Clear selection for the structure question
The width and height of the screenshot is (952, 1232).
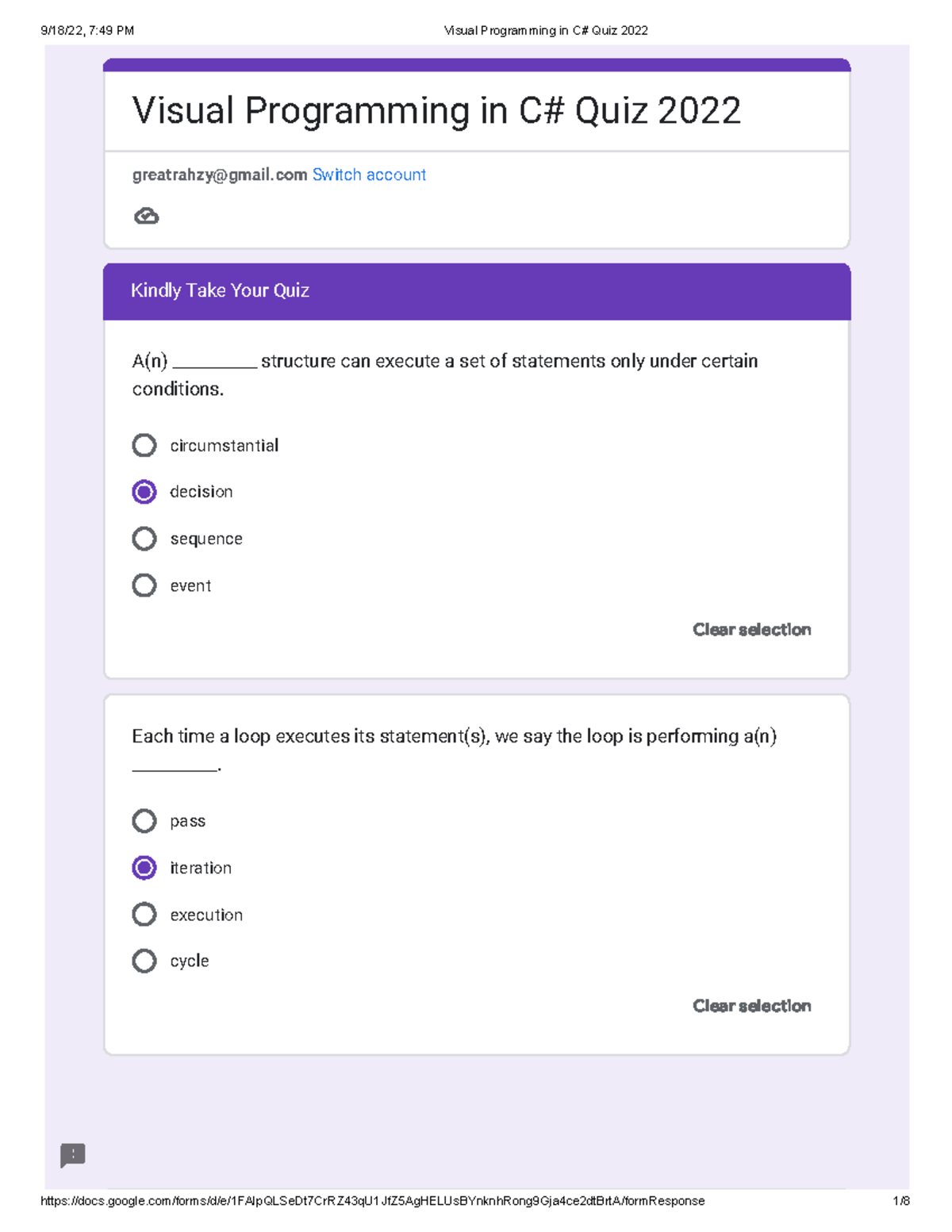click(x=751, y=630)
